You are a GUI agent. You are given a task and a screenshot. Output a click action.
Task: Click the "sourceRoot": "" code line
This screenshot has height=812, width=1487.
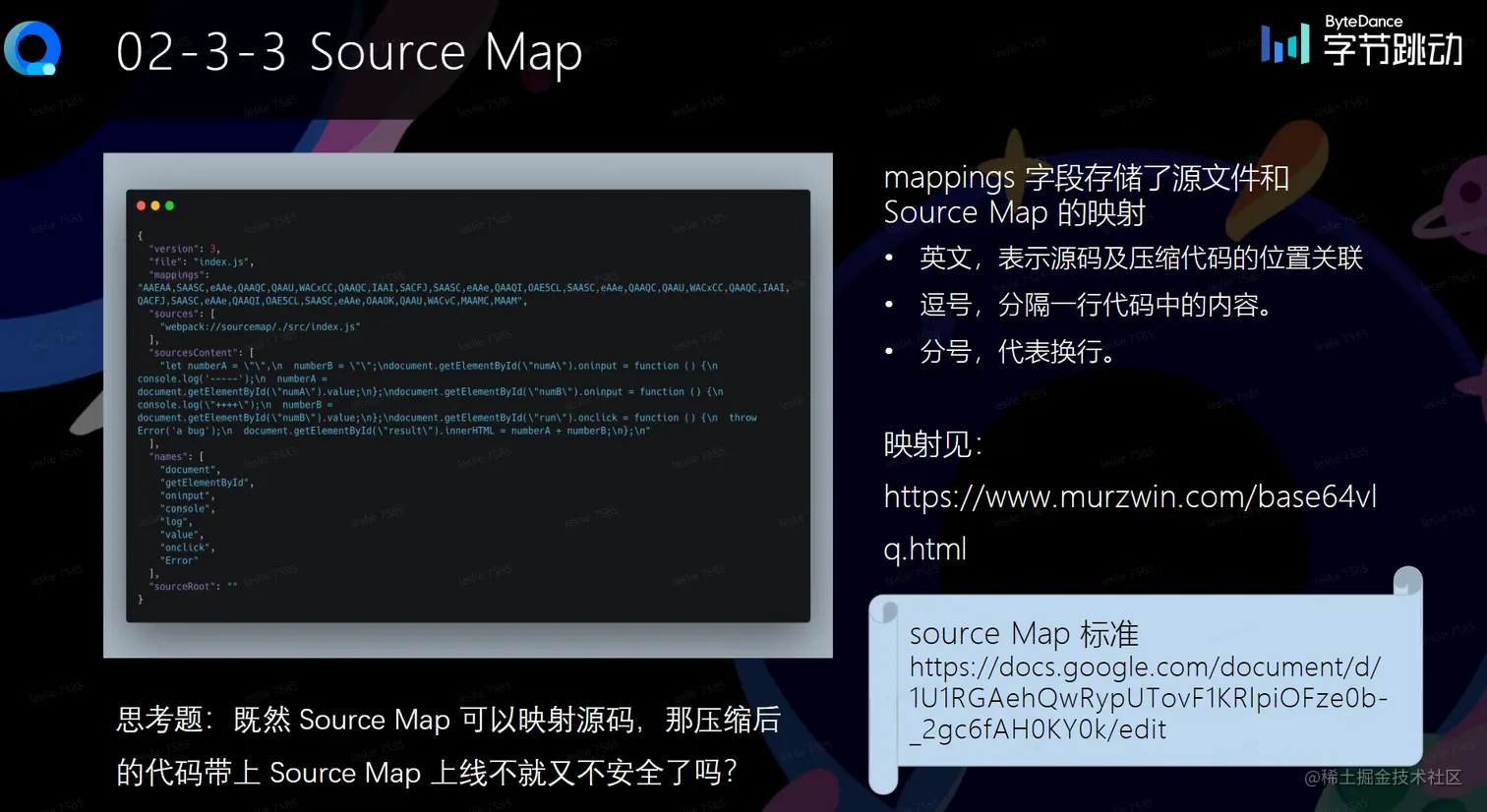pos(193,586)
